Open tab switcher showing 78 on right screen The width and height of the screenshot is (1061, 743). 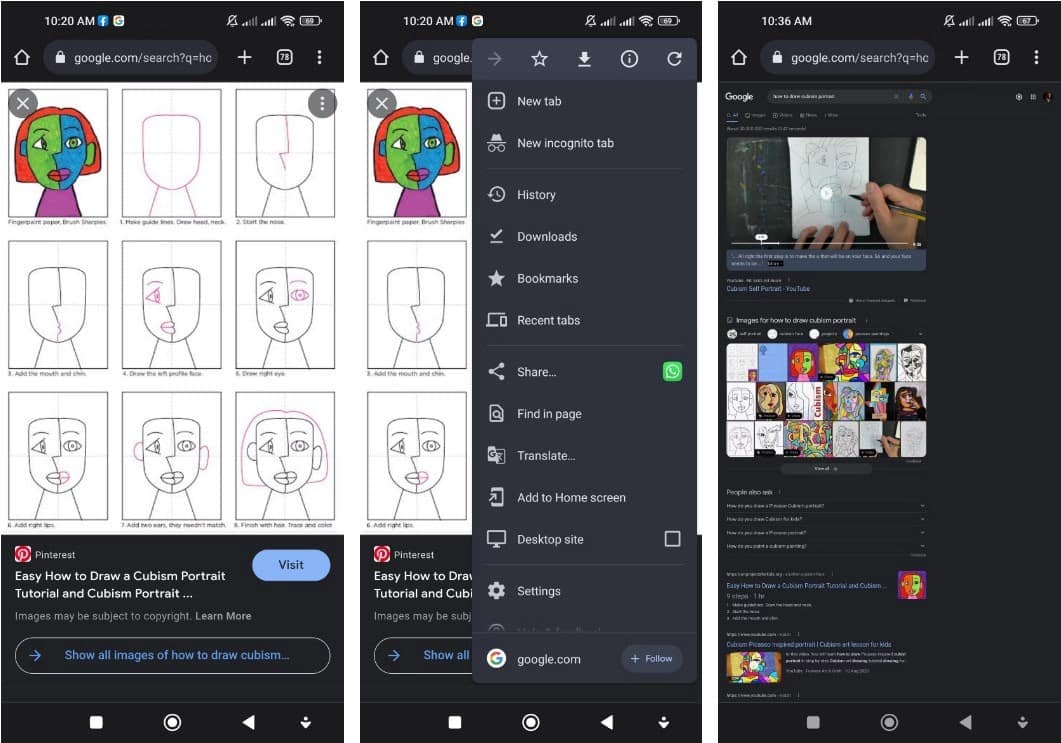pyautogui.click(x=1001, y=58)
